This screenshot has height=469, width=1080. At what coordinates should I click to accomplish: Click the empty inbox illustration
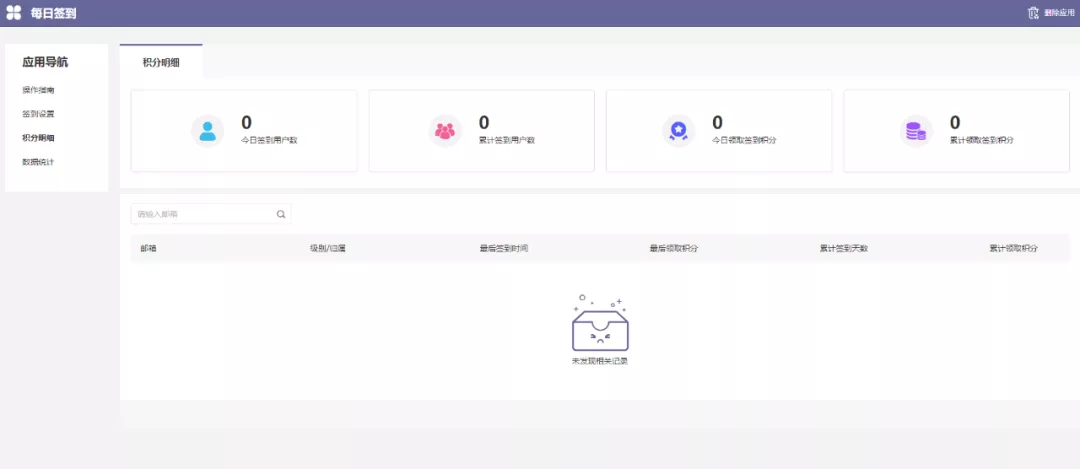click(600, 323)
